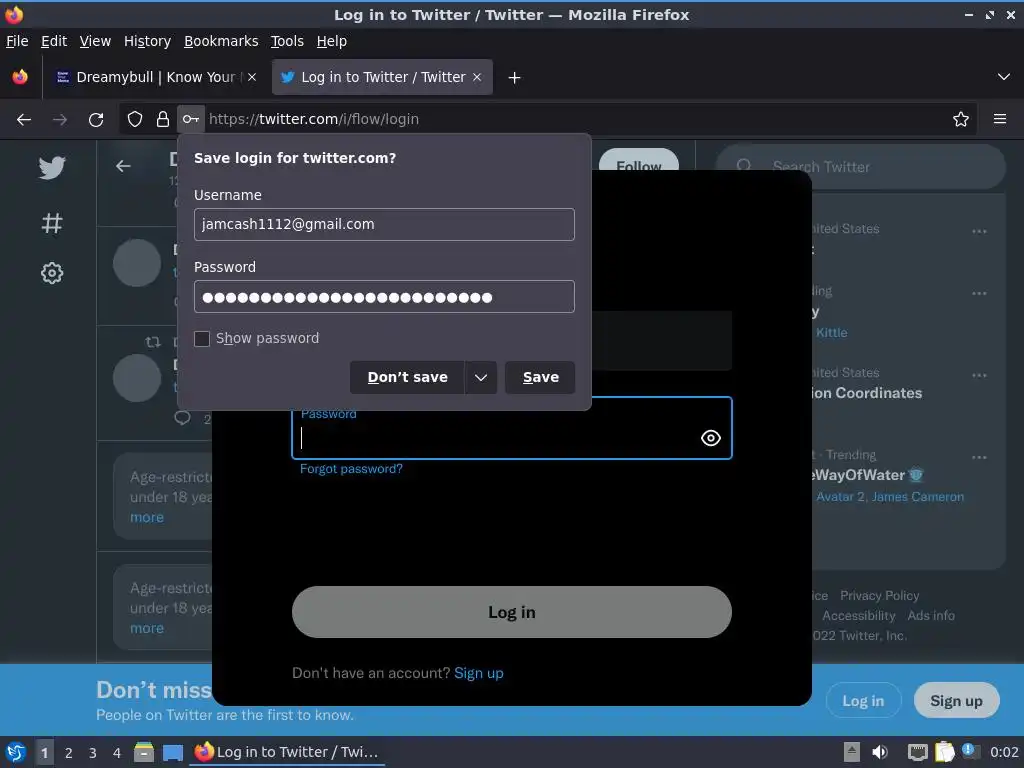Close the Dreamybull tab
The image size is (1024, 768).
252,77
